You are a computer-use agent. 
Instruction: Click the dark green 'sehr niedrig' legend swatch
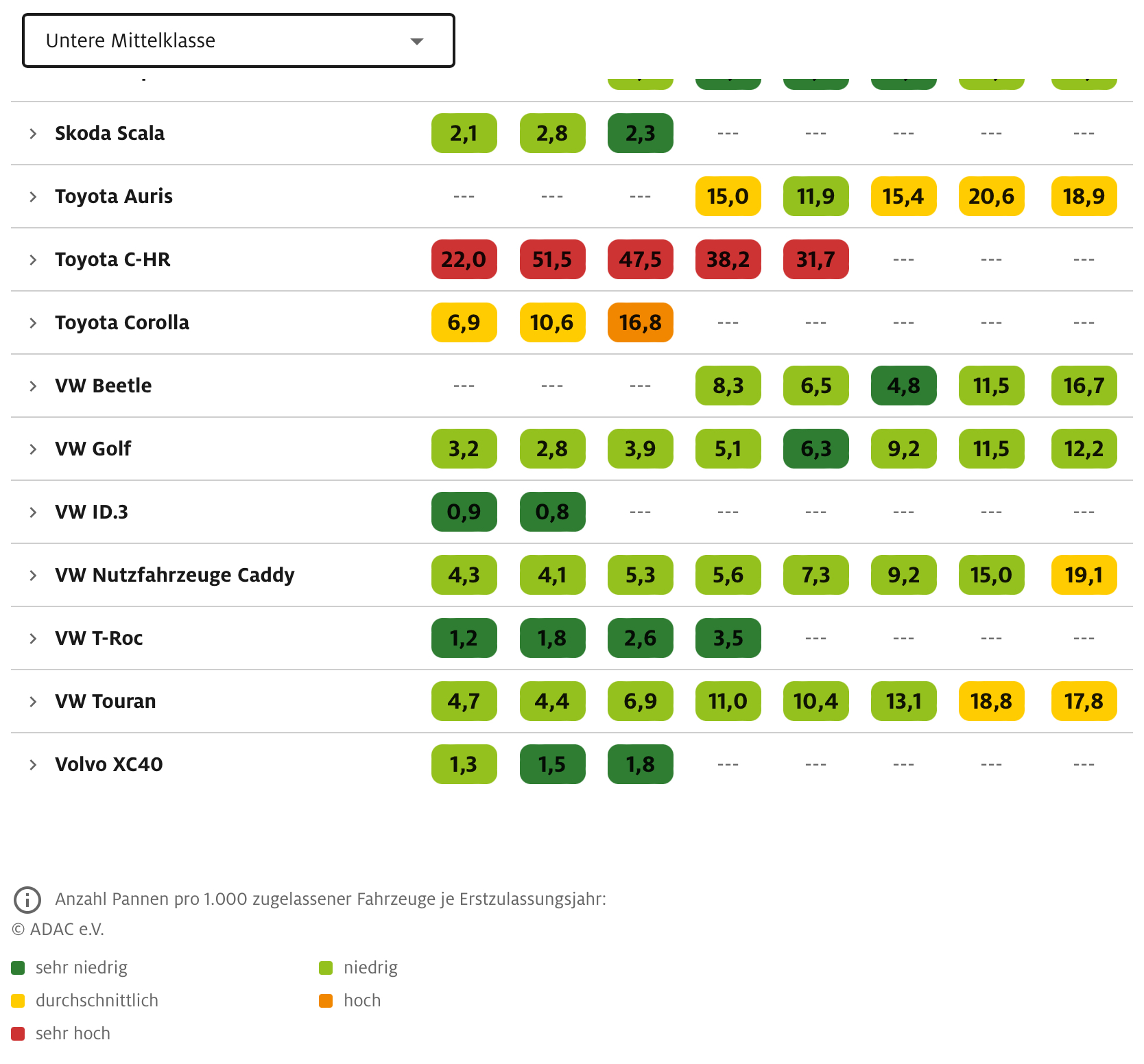coord(19,968)
